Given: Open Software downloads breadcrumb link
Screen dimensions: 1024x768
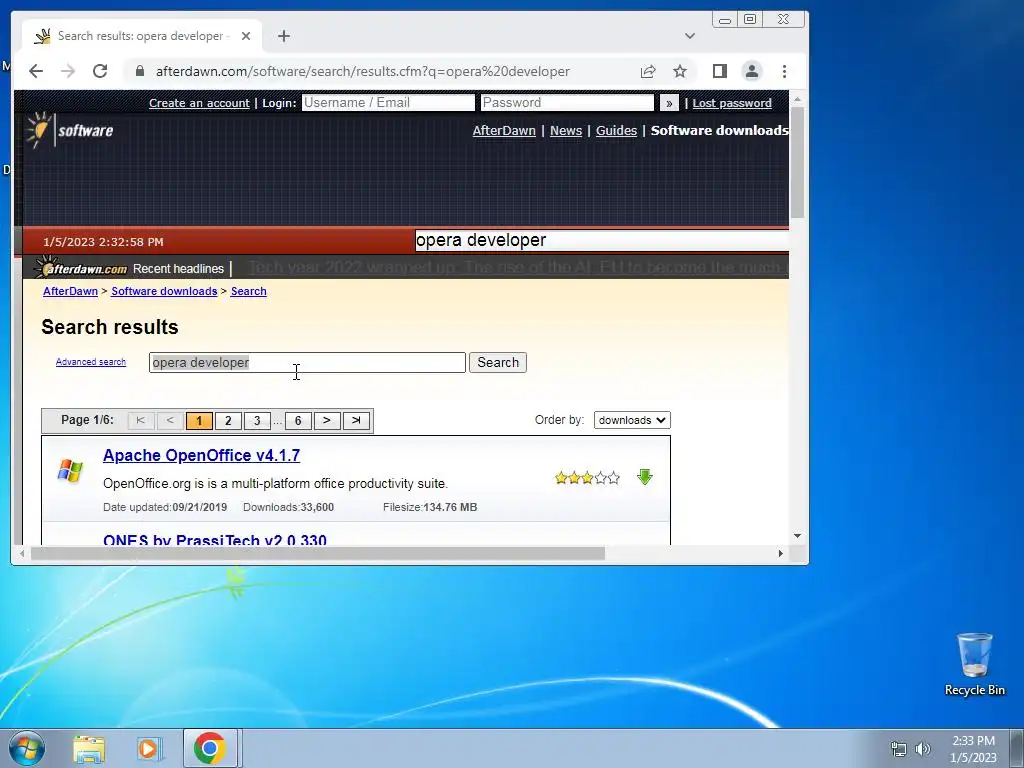Looking at the screenshot, I should point(164,291).
